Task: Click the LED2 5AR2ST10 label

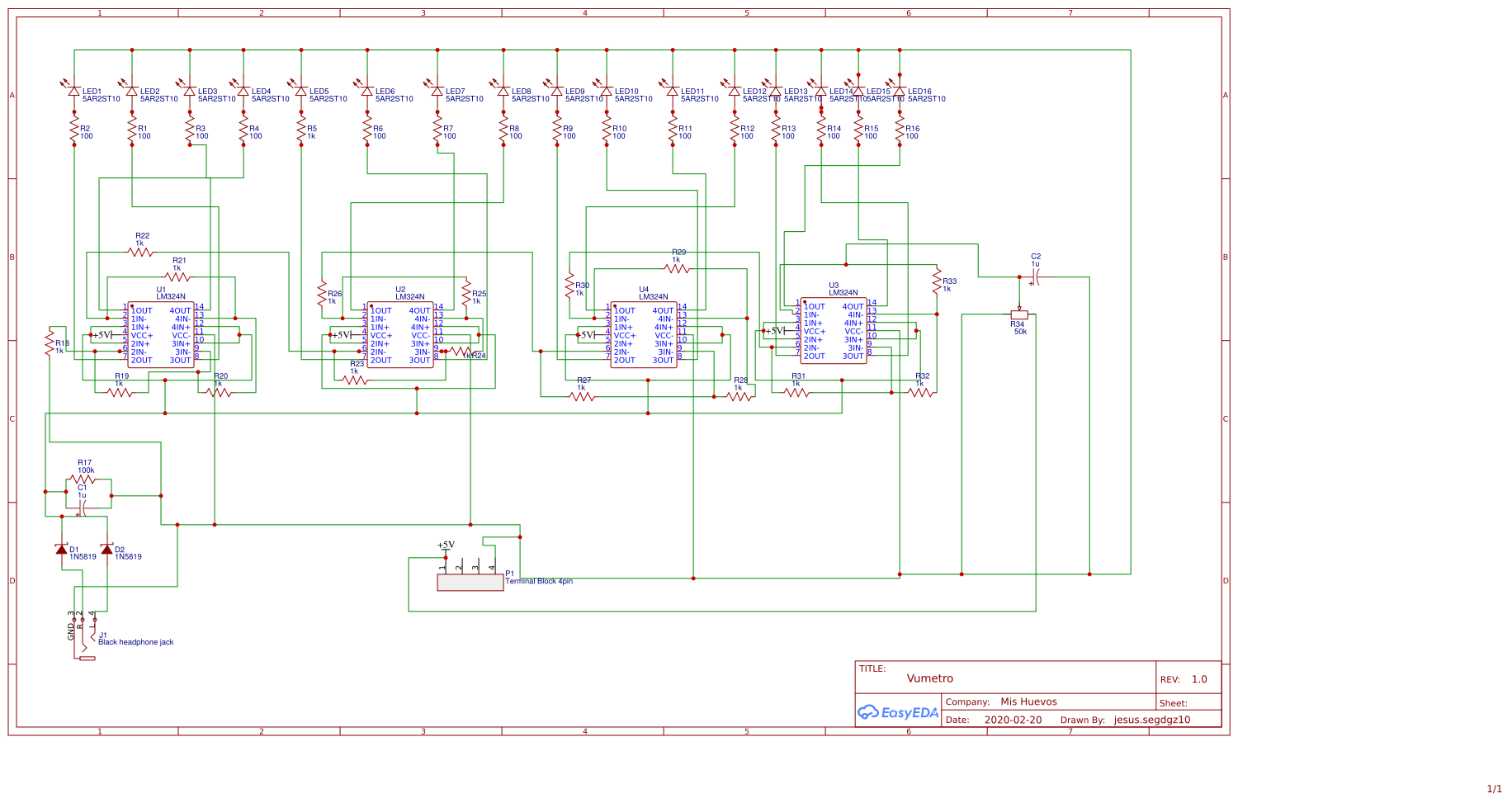Action: (159, 95)
